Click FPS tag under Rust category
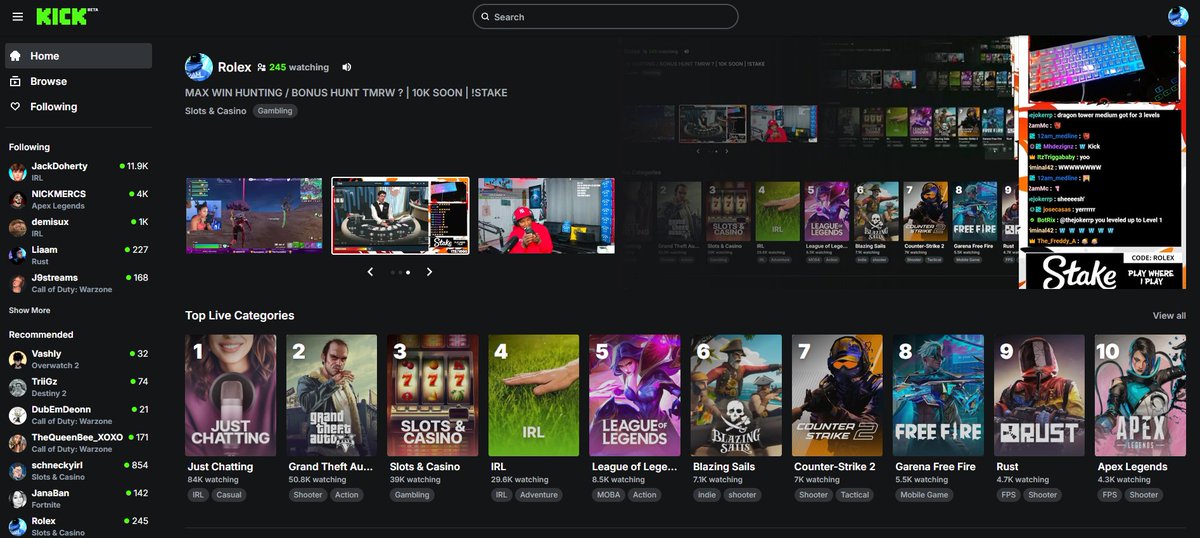The width and height of the screenshot is (1200, 538). 1009,495
